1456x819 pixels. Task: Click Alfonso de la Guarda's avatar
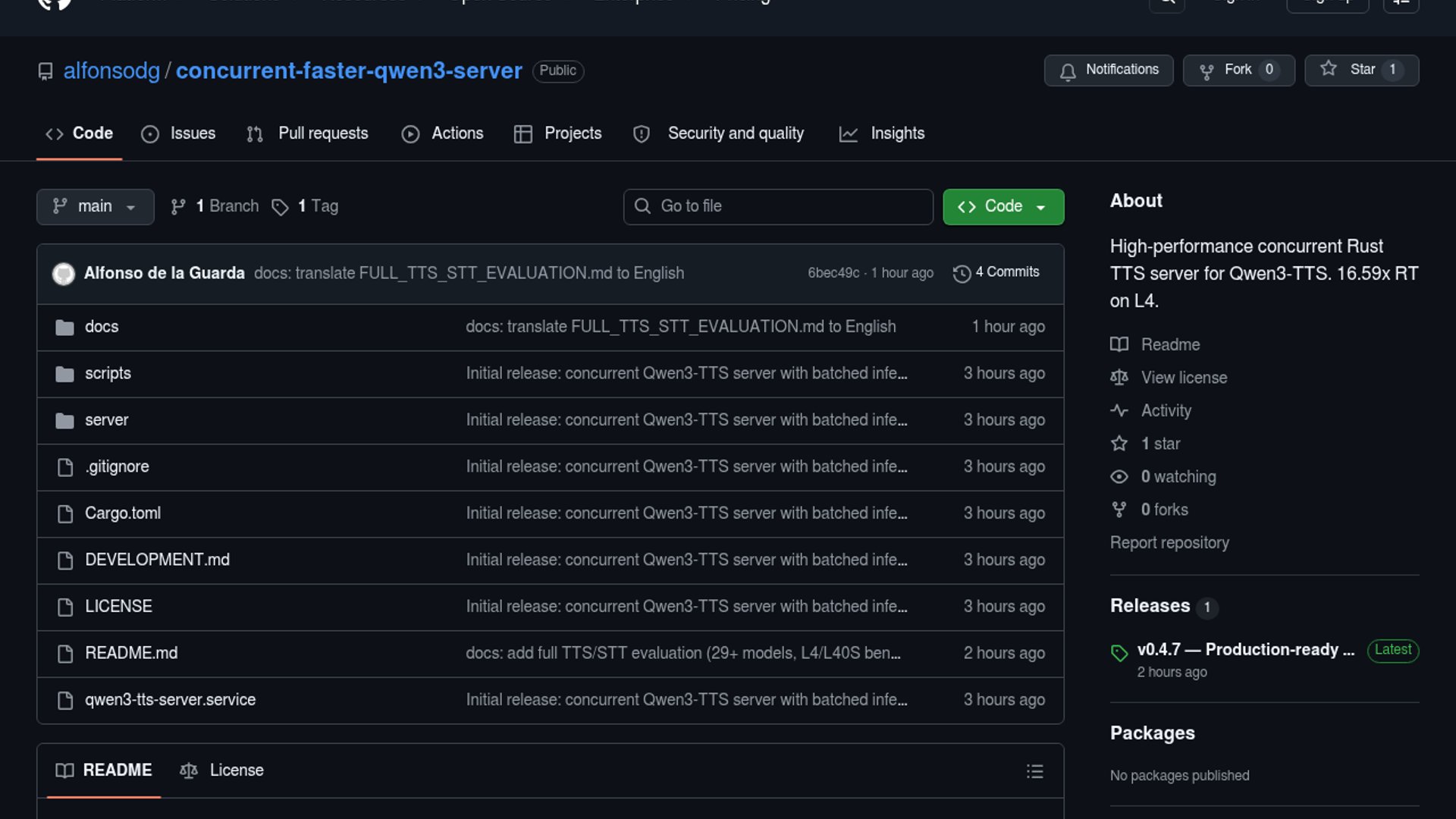(64, 273)
